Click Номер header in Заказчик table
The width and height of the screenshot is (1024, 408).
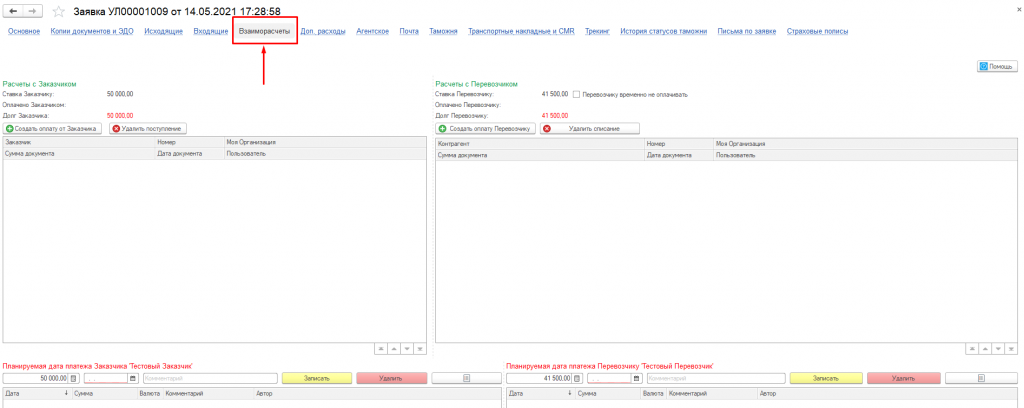click(189, 142)
